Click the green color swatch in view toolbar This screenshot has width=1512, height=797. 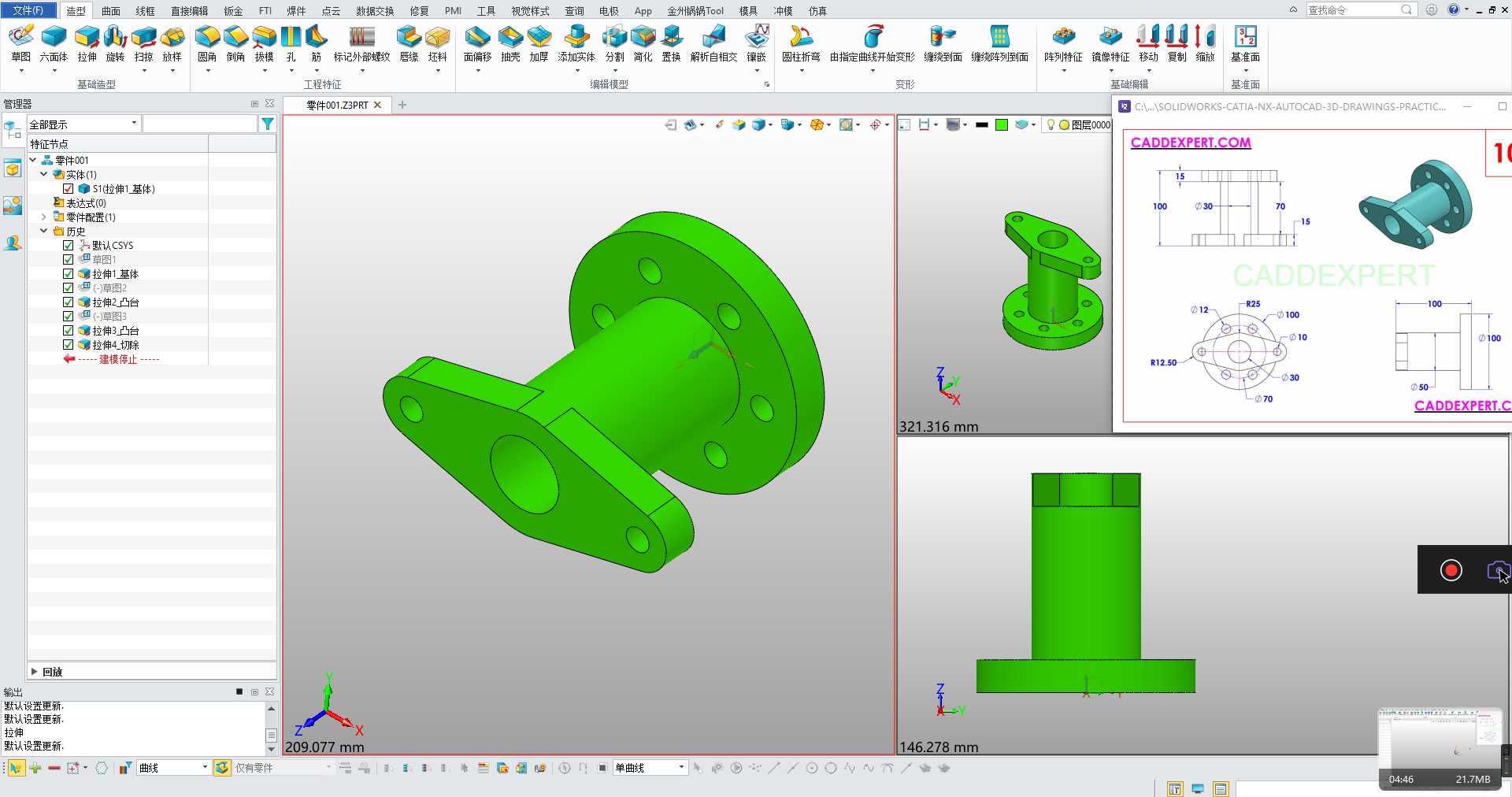click(1002, 124)
